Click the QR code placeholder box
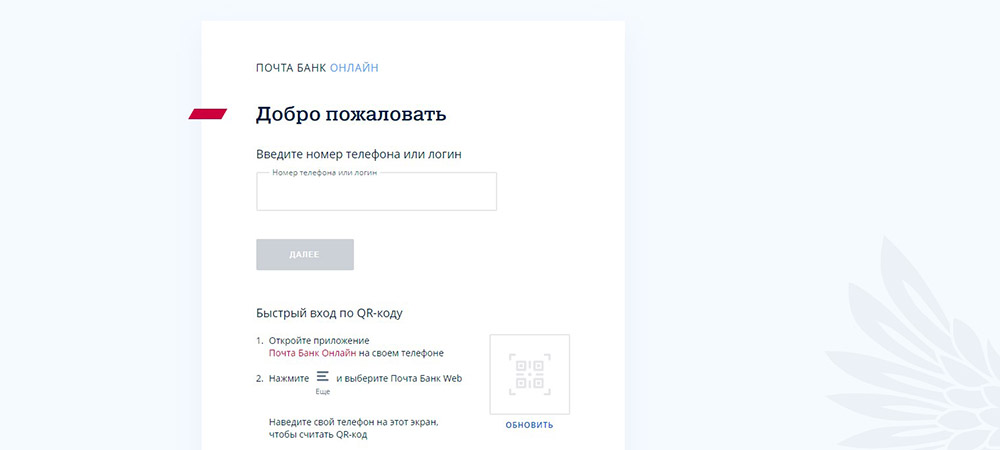 point(529,374)
